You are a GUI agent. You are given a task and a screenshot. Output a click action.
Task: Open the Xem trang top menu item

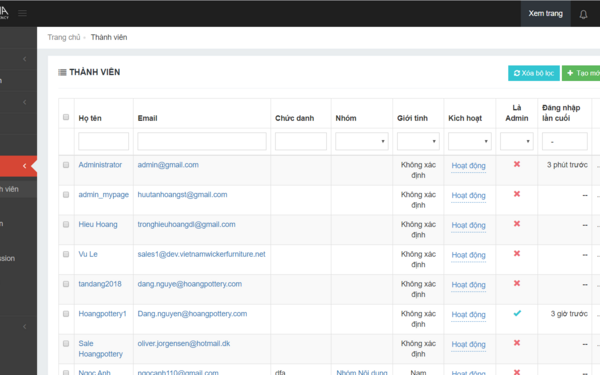[x=545, y=14]
